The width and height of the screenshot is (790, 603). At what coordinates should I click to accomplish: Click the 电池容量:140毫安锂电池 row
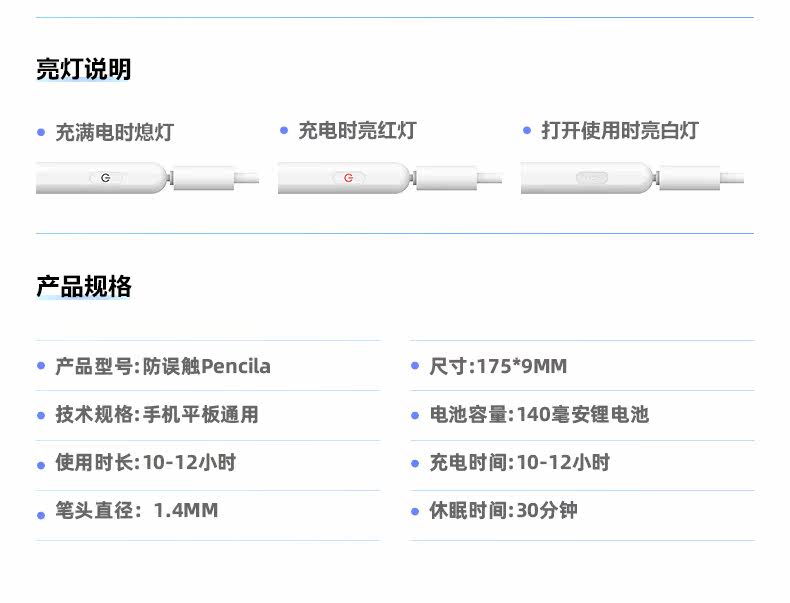[x=582, y=415]
